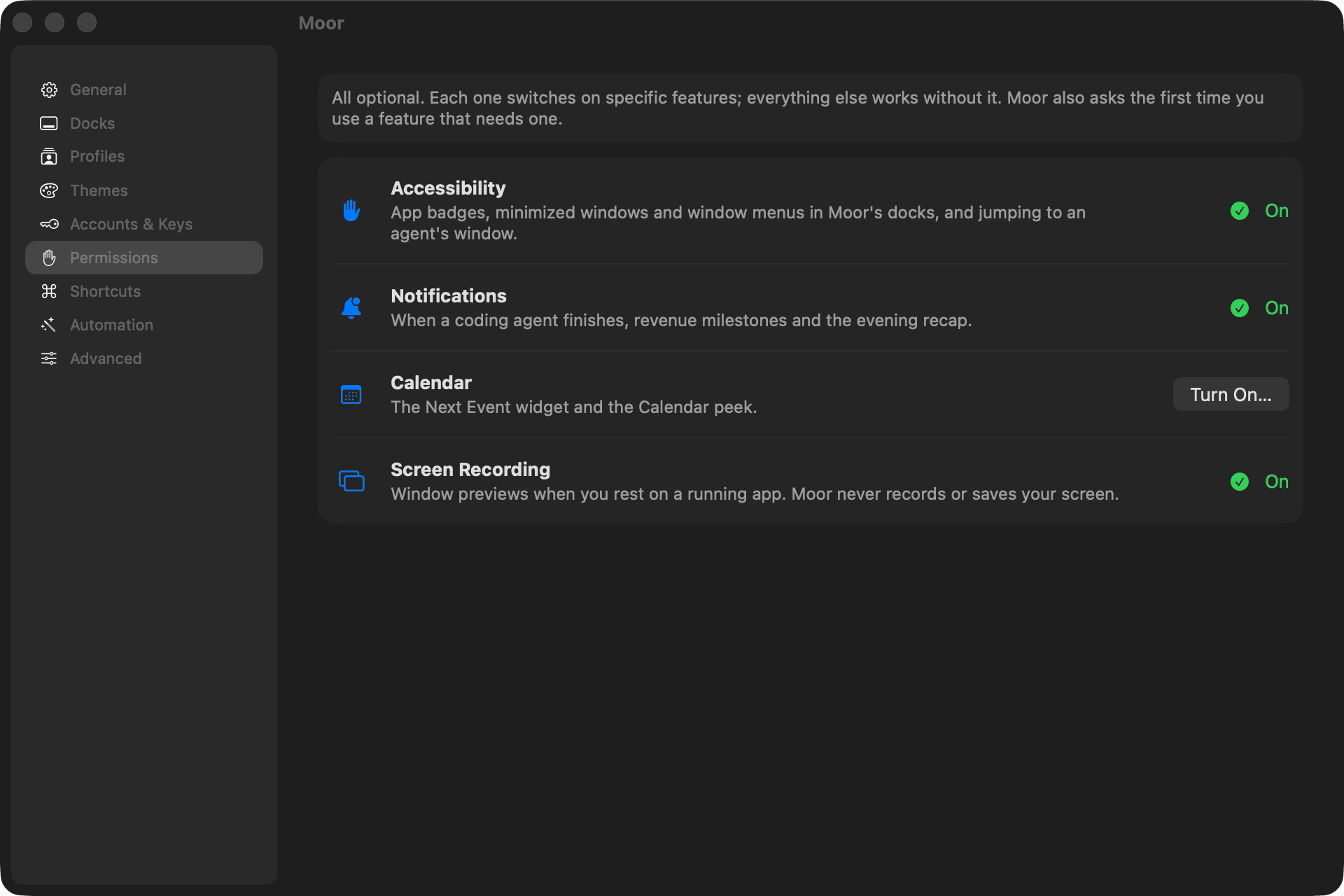The image size is (1344, 896).
Task: Show the Automation settings
Action: point(144,325)
